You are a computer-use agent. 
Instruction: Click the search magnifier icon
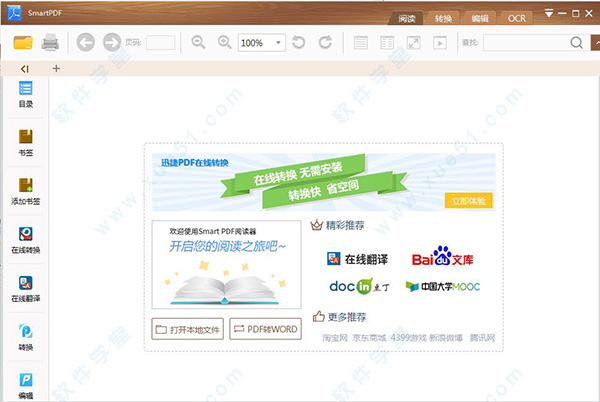coord(576,42)
